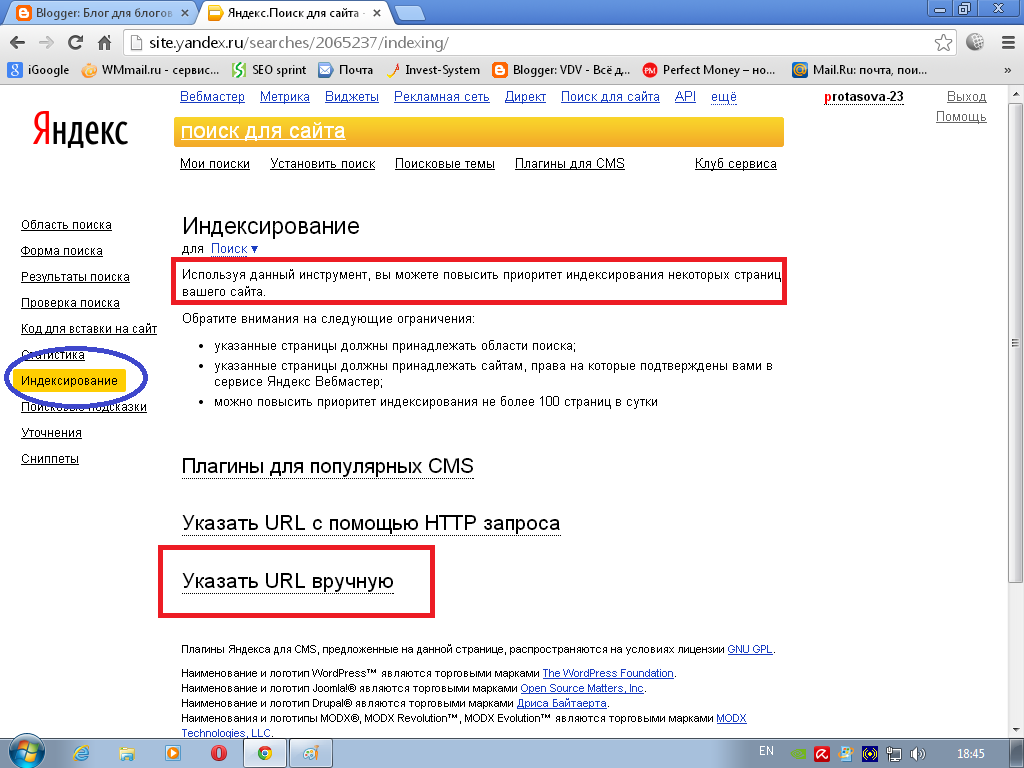Screen dimensions: 1024x768
Task: Open the iGoogle bookmark
Action: coord(39,70)
